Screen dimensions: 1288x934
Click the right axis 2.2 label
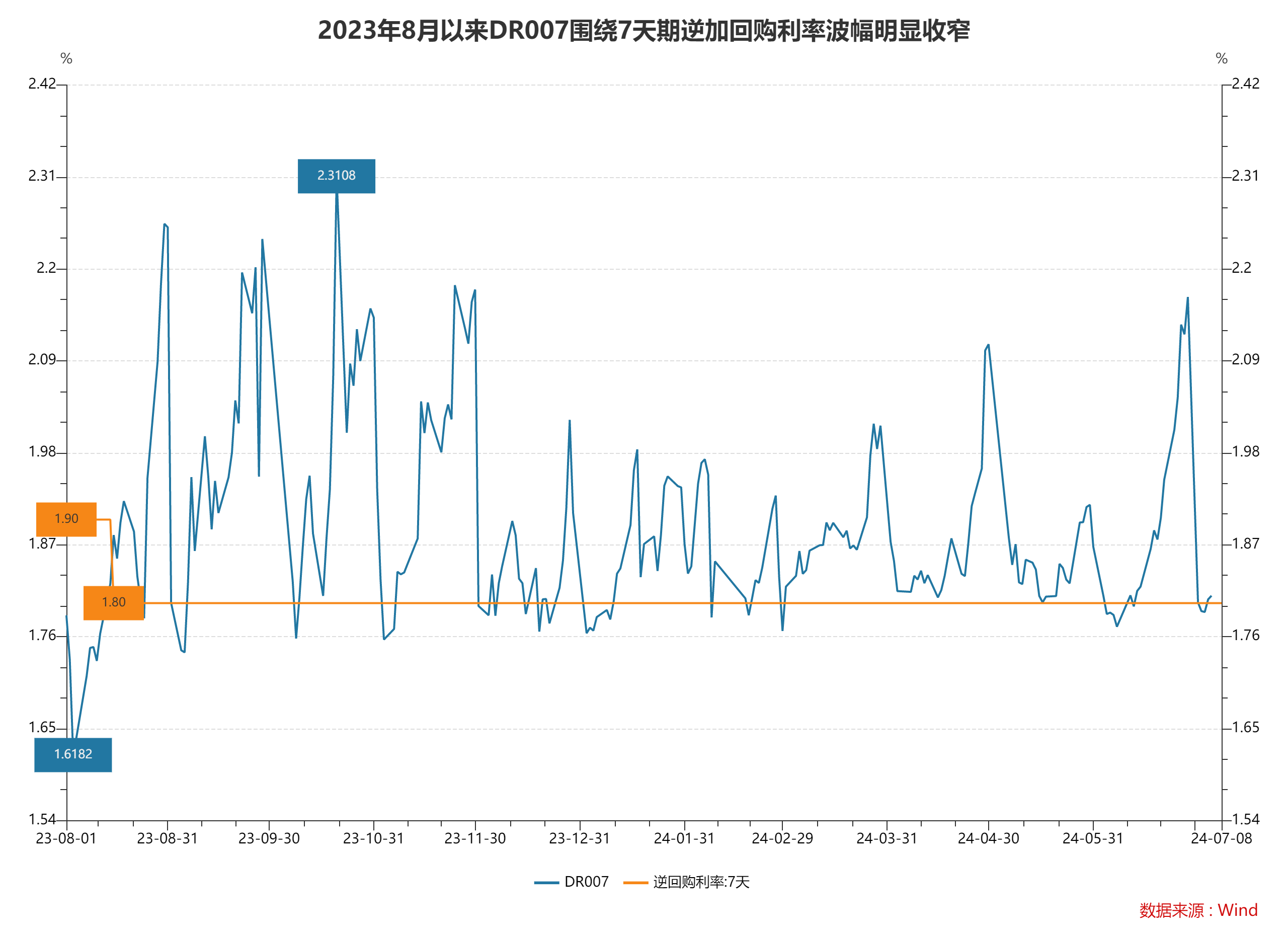[1241, 268]
